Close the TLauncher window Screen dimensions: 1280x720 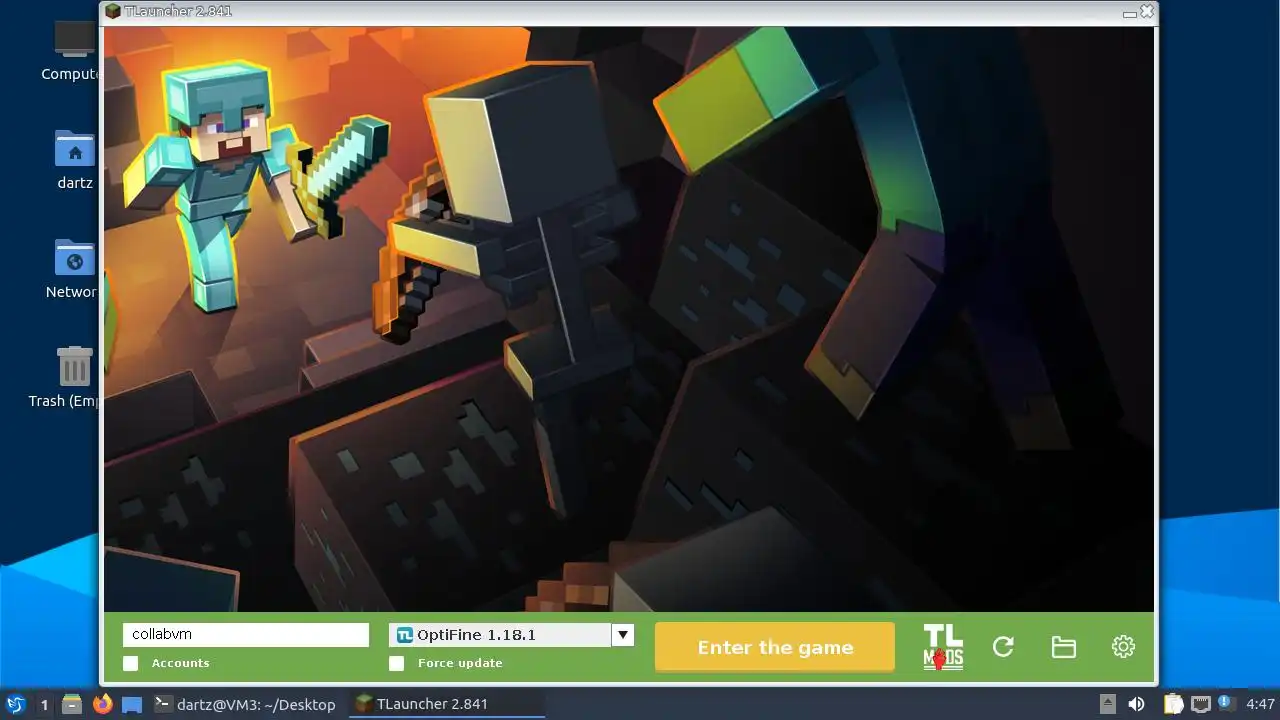1147,12
